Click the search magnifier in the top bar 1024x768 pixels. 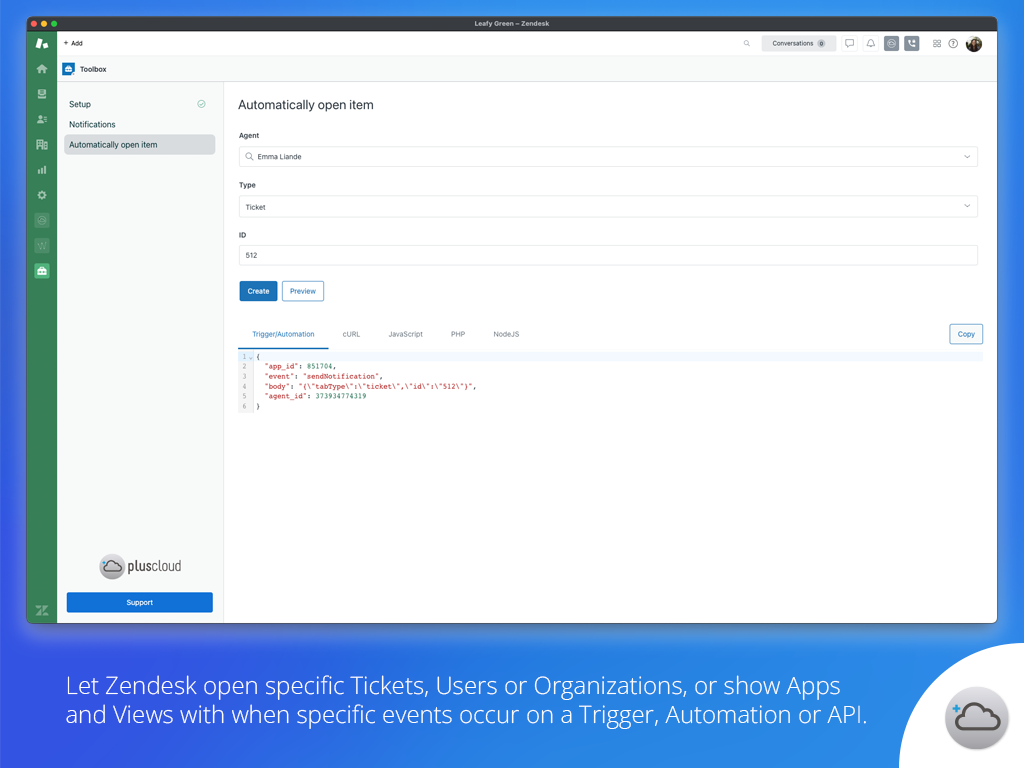click(746, 44)
